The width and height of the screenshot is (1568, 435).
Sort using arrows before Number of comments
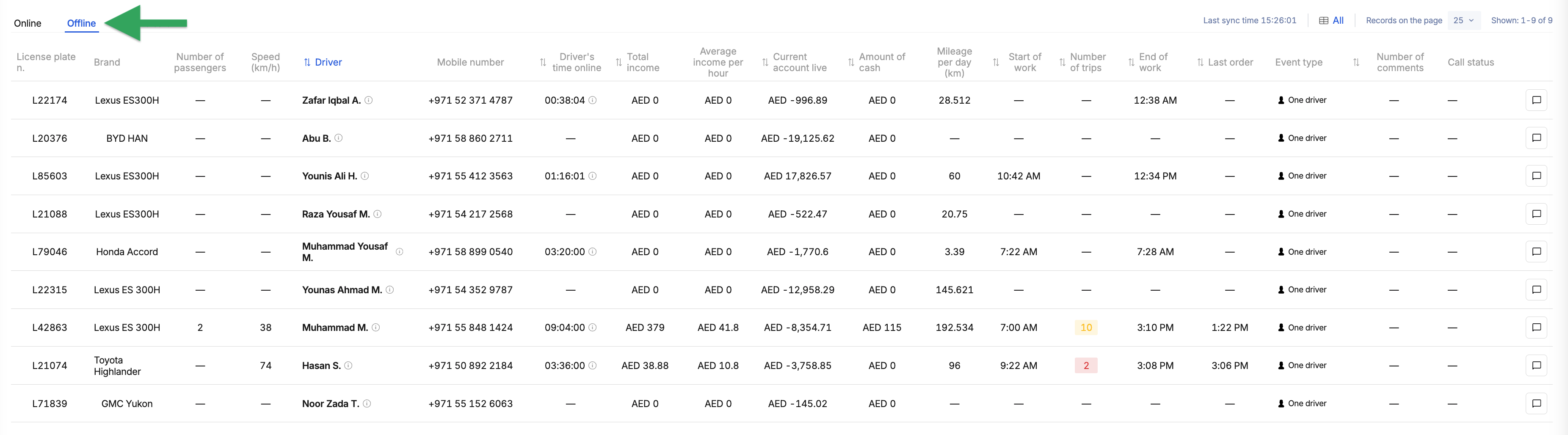(x=1356, y=62)
